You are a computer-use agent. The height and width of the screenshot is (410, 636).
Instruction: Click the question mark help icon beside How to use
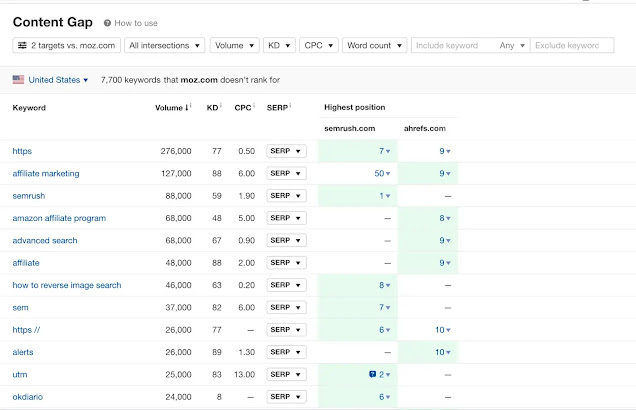click(107, 23)
